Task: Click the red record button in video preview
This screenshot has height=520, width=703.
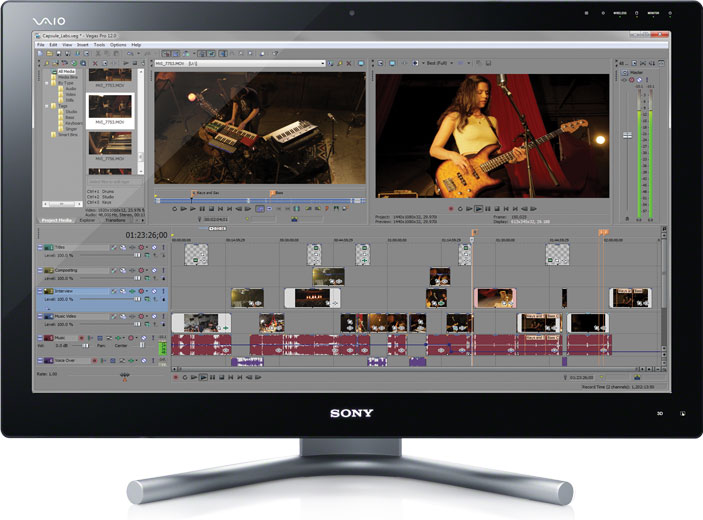Action: (x=451, y=209)
